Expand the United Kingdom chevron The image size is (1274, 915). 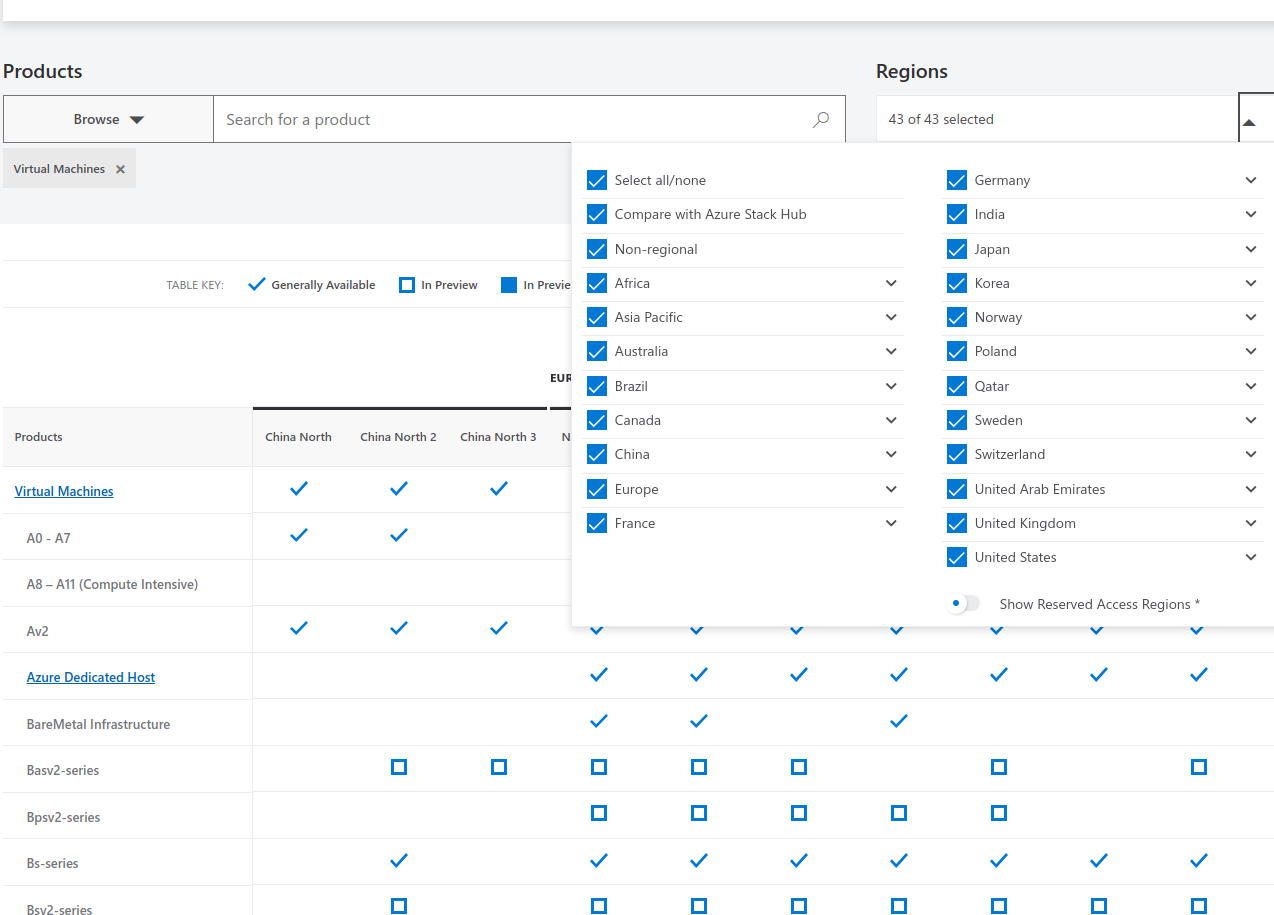point(1251,523)
